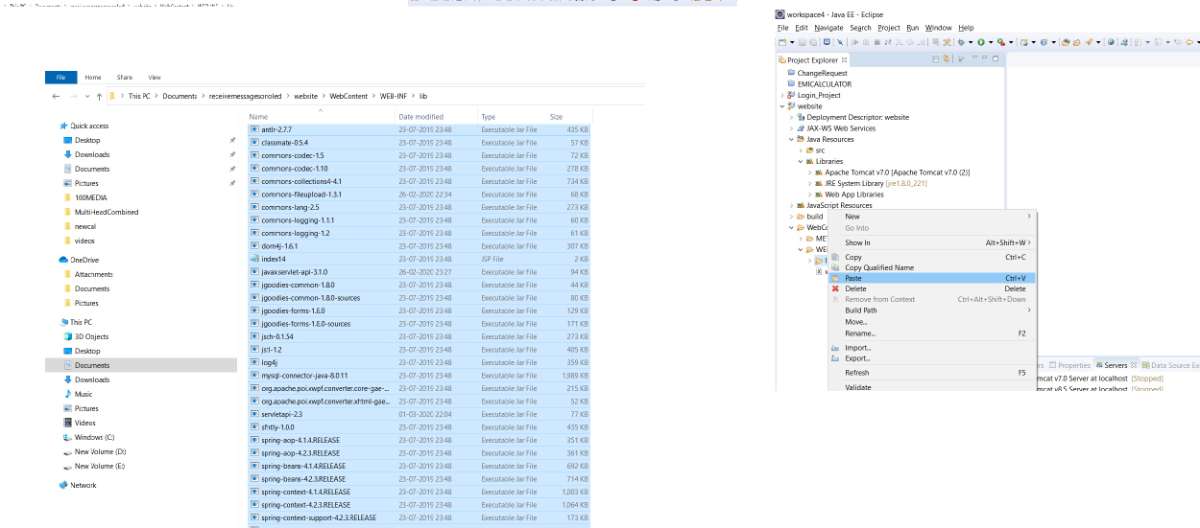The width and height of the screenshot is (1200, 528).
Task: Open Downloads under Quick access
Action: [x=92, y=155]
